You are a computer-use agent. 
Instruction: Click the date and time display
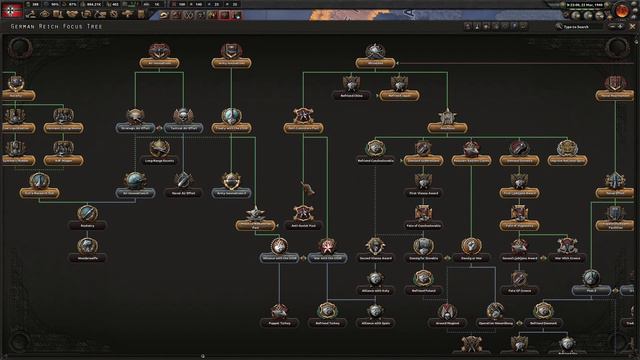pyautogui.click(x=584, y=5)
